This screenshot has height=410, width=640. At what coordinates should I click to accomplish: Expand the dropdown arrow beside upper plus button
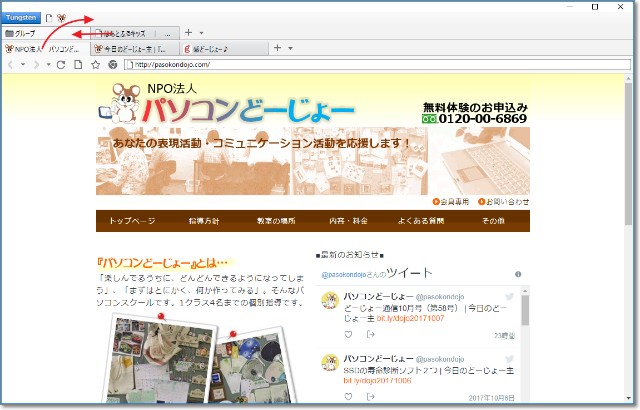pos(202,33)
